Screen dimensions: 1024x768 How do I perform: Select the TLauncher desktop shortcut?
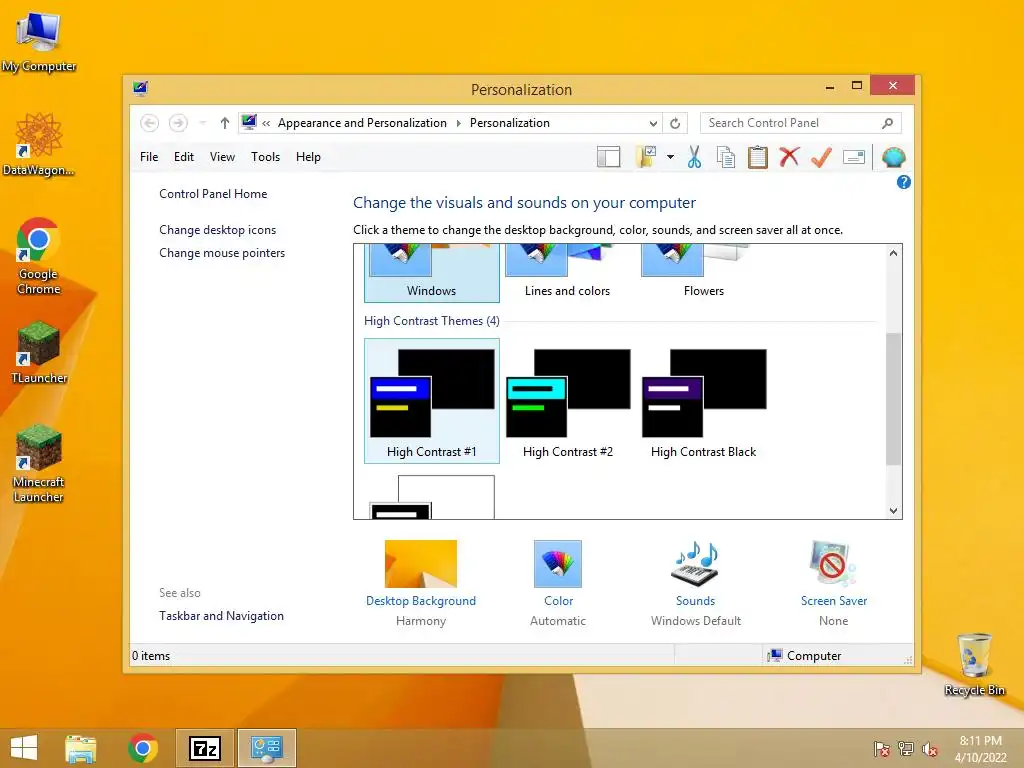(x=39, y=352)
